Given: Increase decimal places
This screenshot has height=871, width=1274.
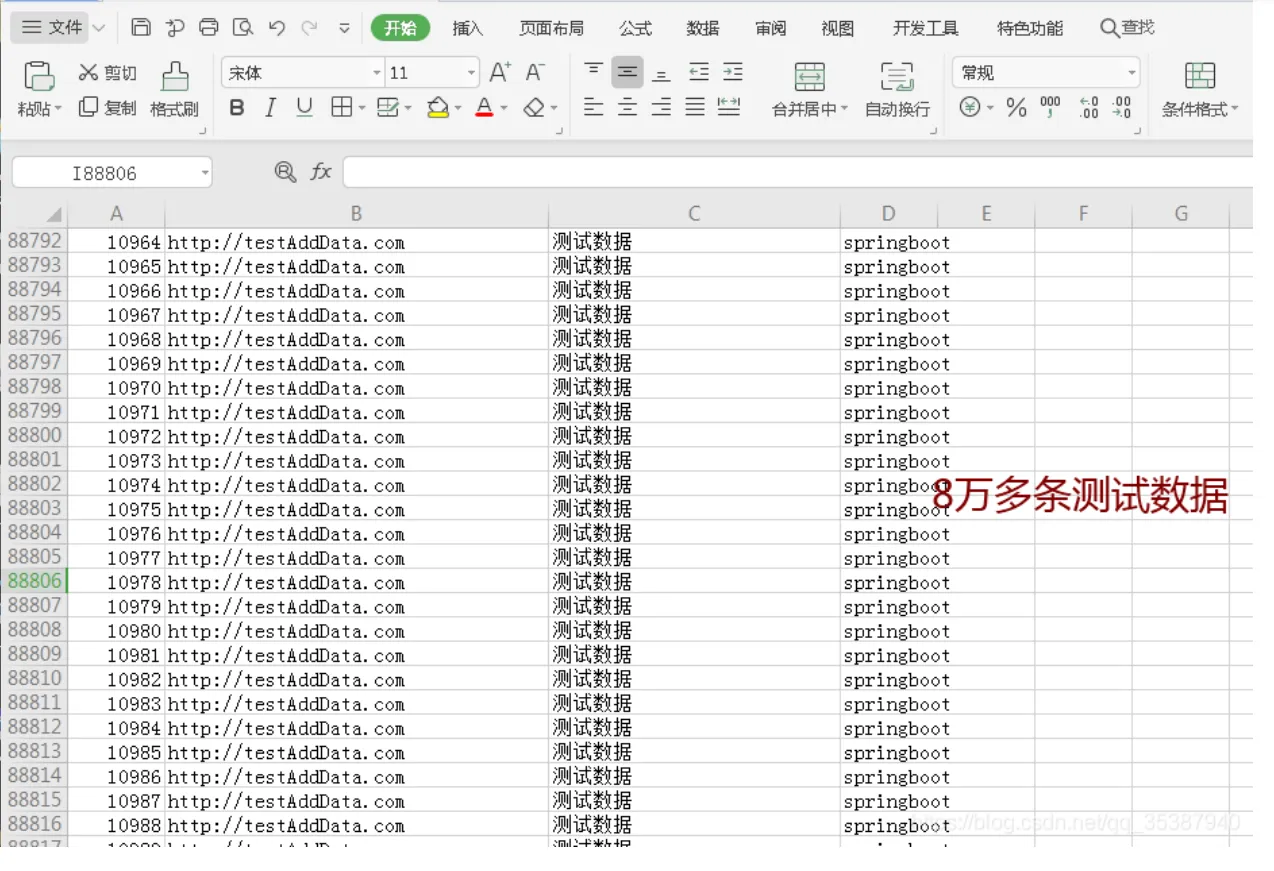Looking at the screenshot, I should tap(1089, 107).
